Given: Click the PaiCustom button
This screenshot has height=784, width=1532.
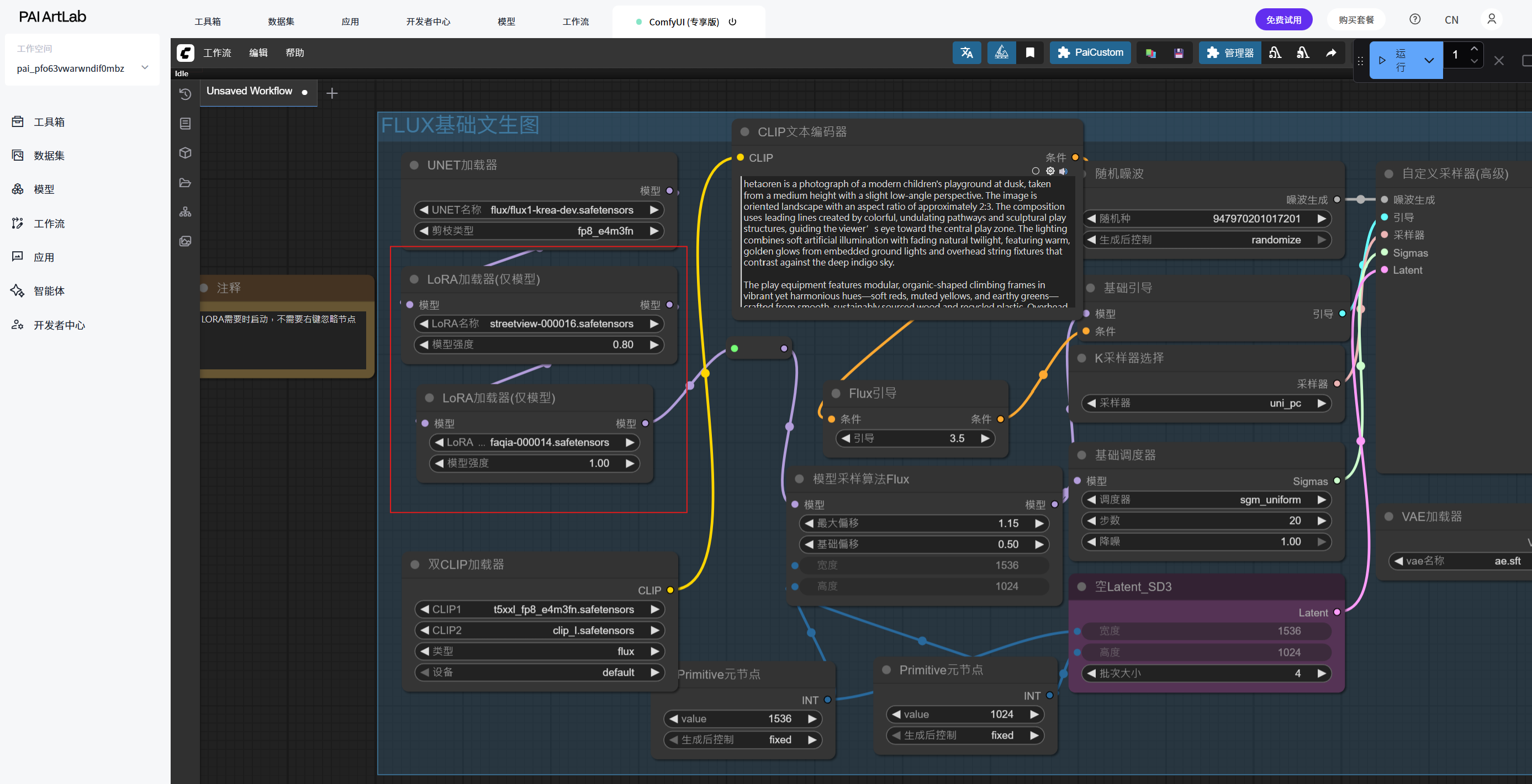Looking at the screenshot, I should pos(1090,53).
